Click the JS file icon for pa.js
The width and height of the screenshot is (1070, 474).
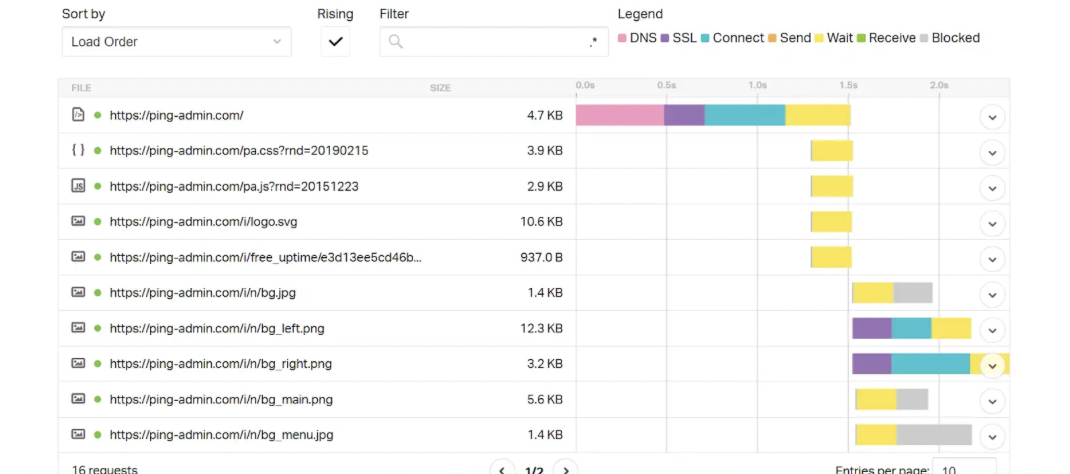[x=78, y=186]
